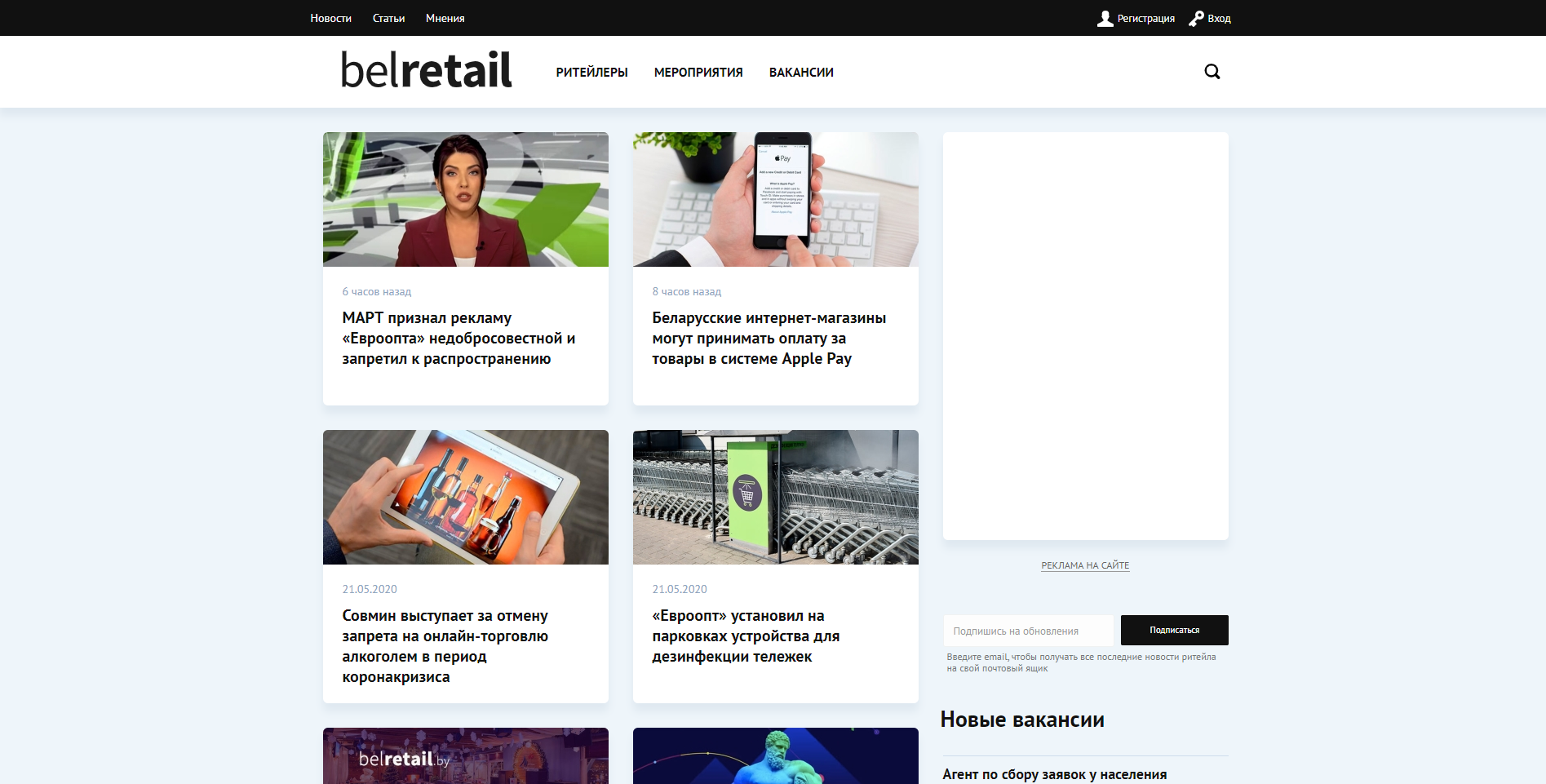Click the РЕКЛАМА НА САЙТЕ link
The image size is (1546, 784).
pyautogui.click(x=1085, y=565)
